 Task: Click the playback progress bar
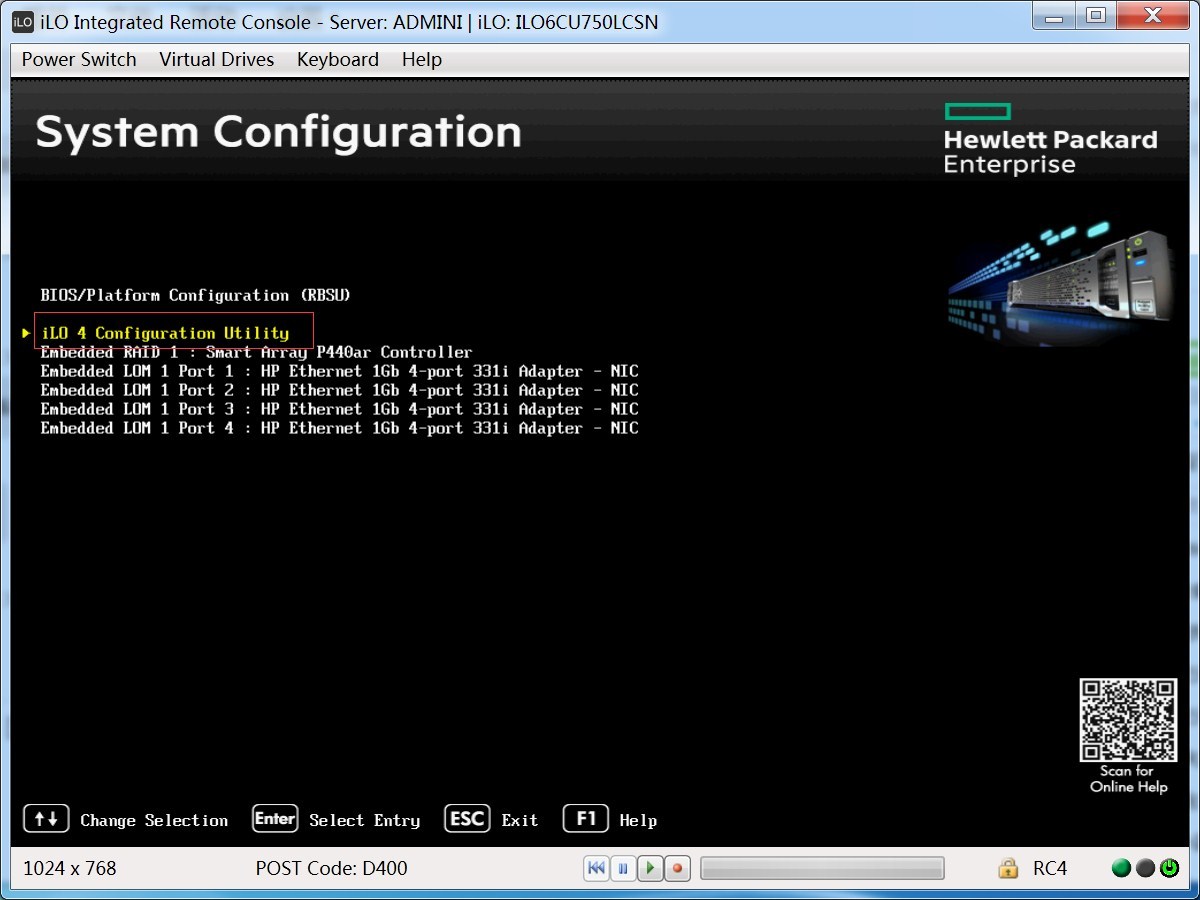tap(822, 868)
